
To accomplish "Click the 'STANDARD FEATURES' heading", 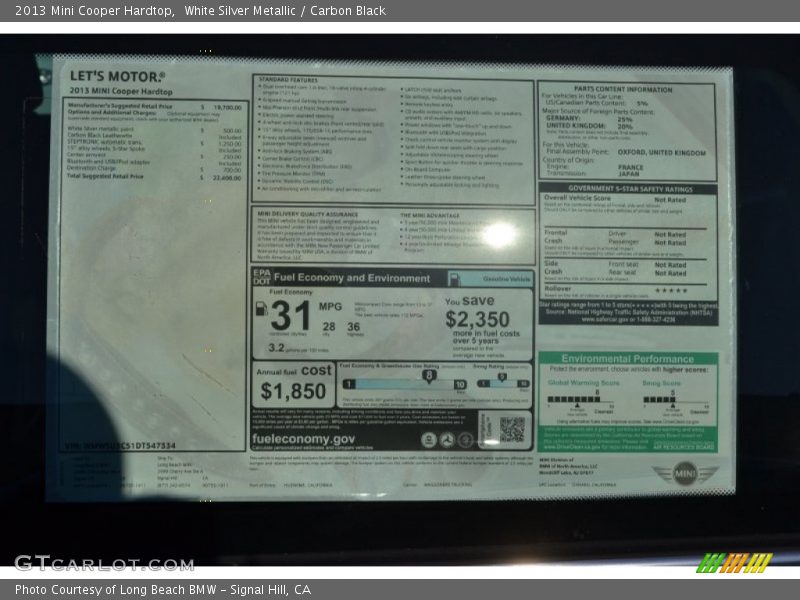I will tap(288, 80).
